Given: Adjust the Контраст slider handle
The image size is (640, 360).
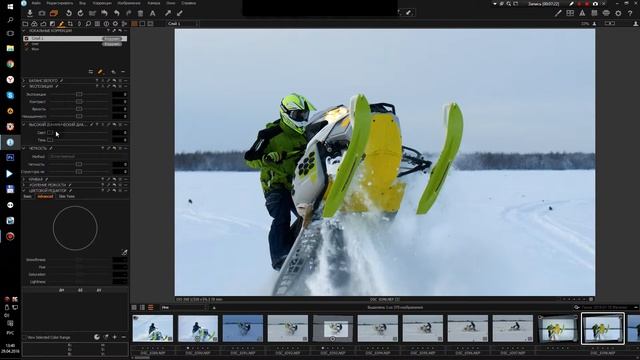Looking at the screenshot, I should [79, 102].
